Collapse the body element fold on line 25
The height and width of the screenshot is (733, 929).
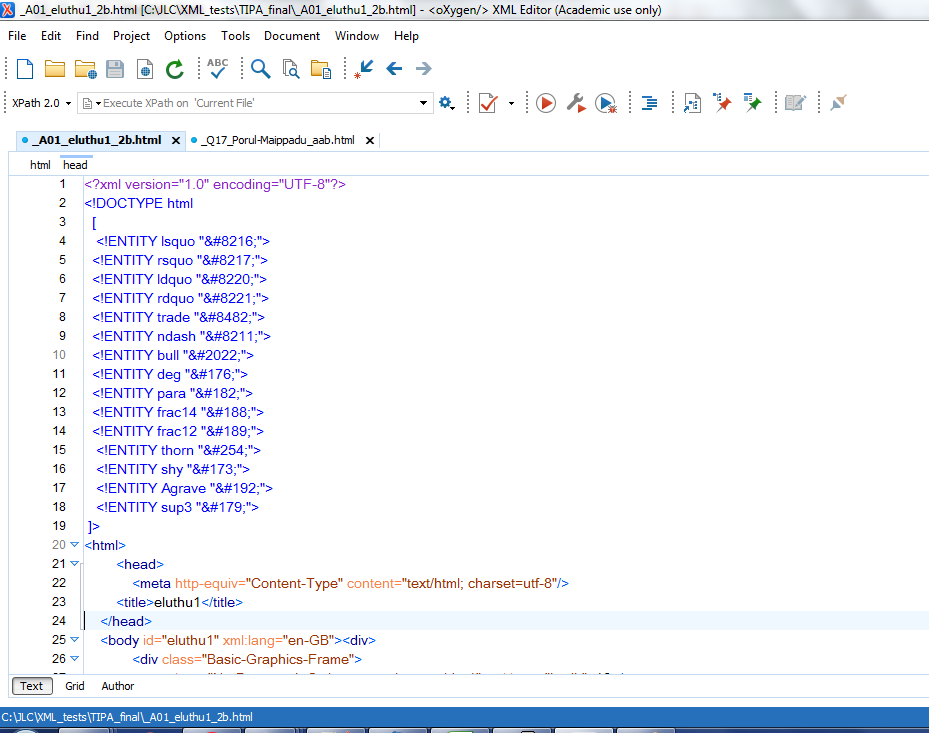click(74, 639)
